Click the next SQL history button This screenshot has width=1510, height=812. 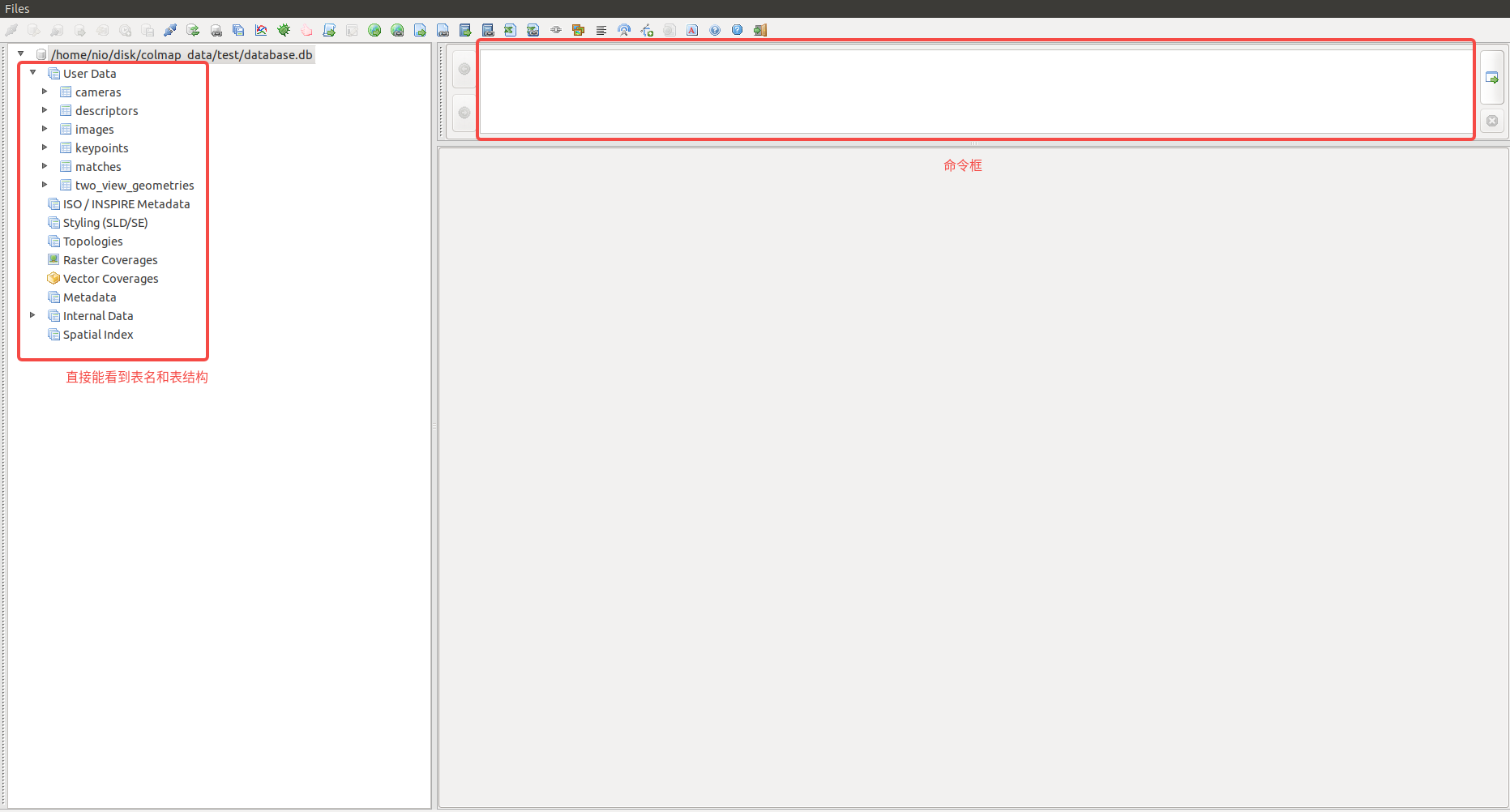click(464, 113)
